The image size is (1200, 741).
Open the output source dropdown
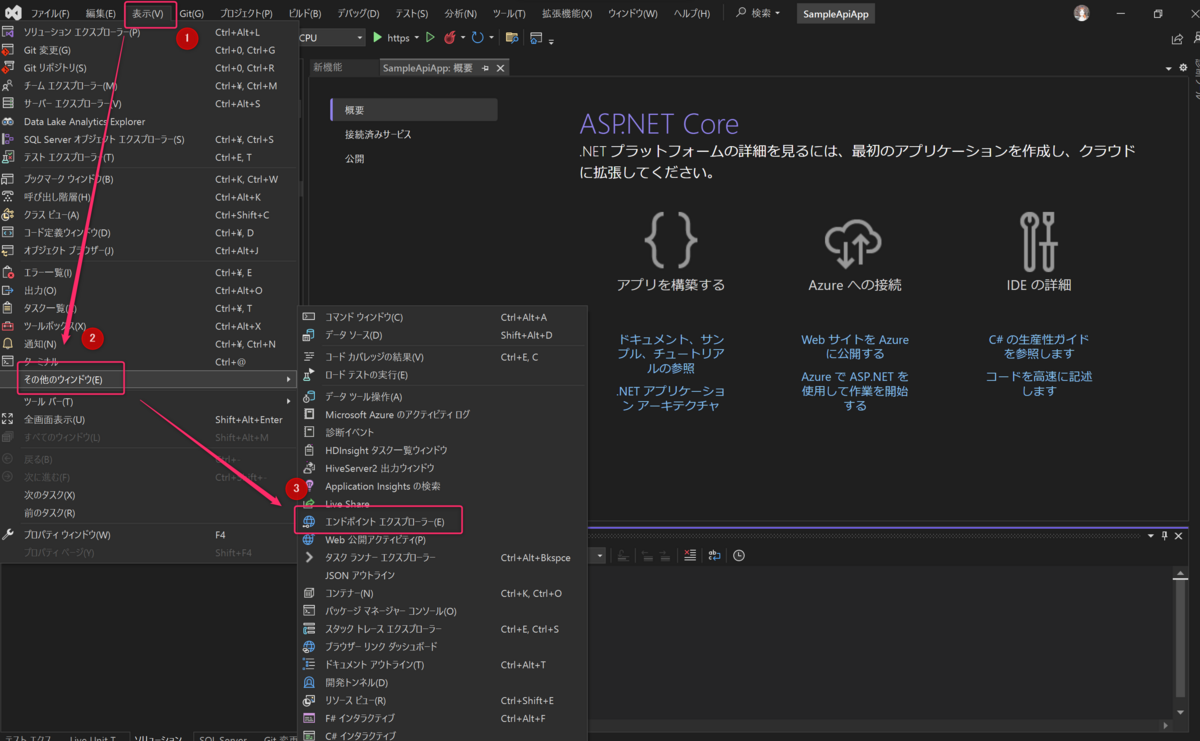(600, 555)
